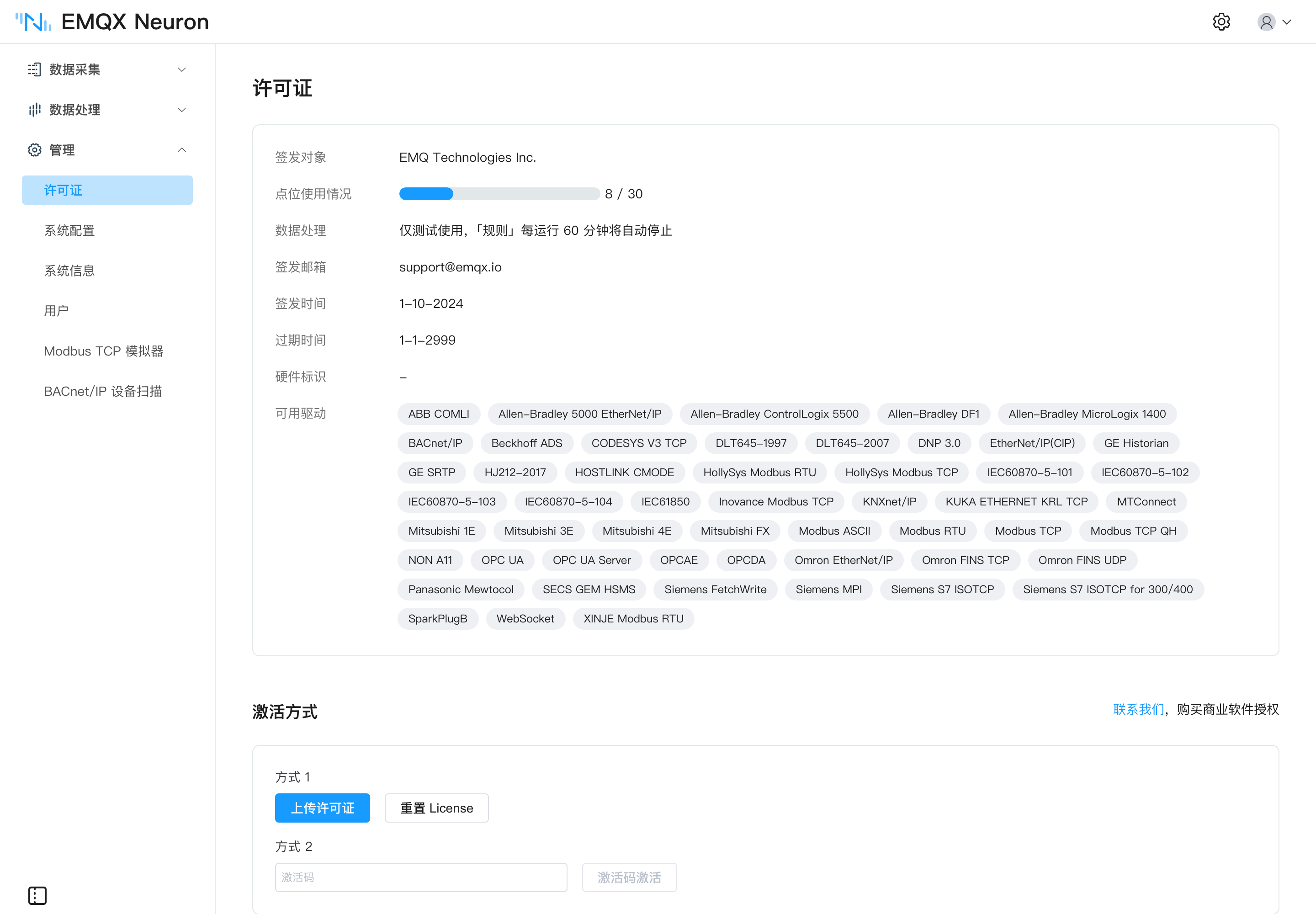Click the OPC UA Server tag
Image resolution: width=1316 pixels, height=914 pixels.
click(592, 560)
